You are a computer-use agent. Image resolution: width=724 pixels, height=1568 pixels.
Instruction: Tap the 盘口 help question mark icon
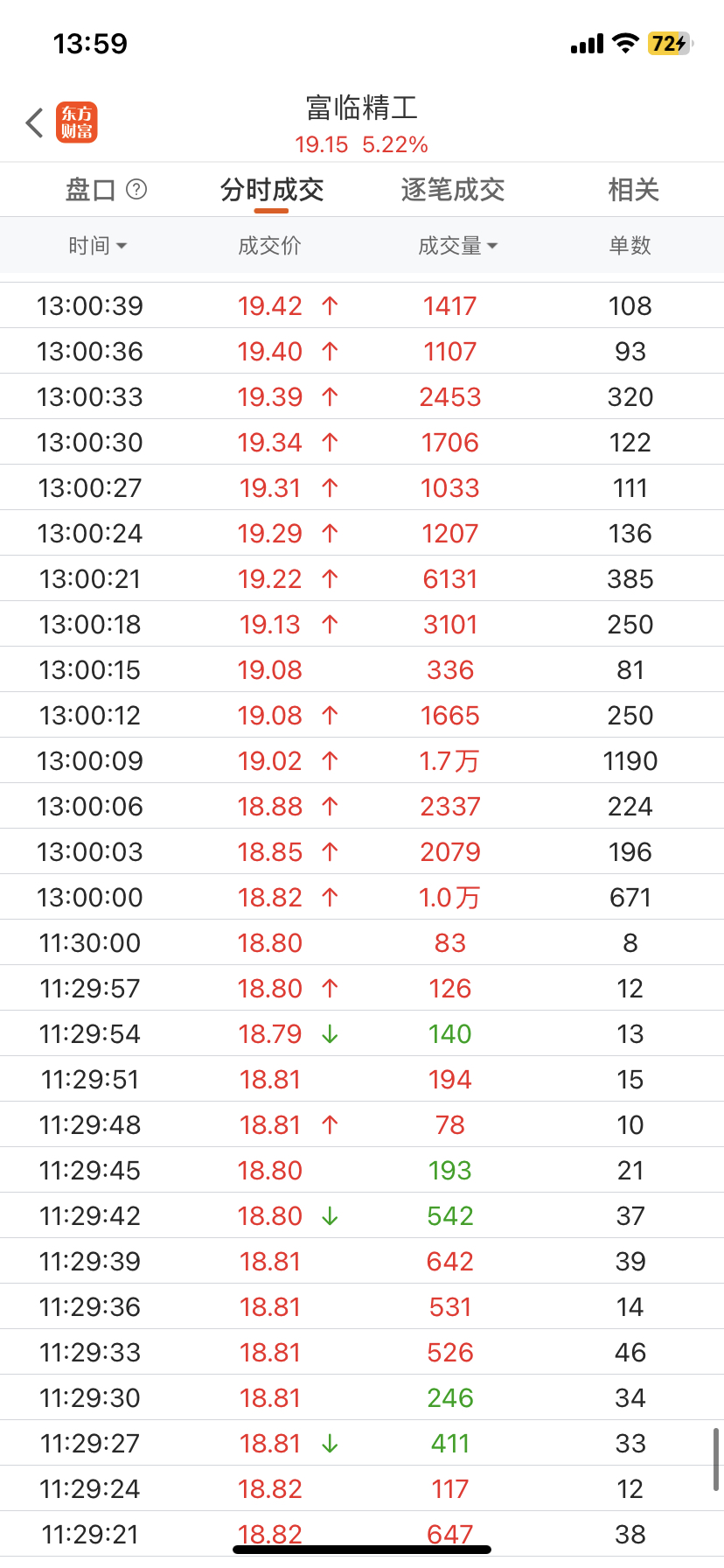136,189
